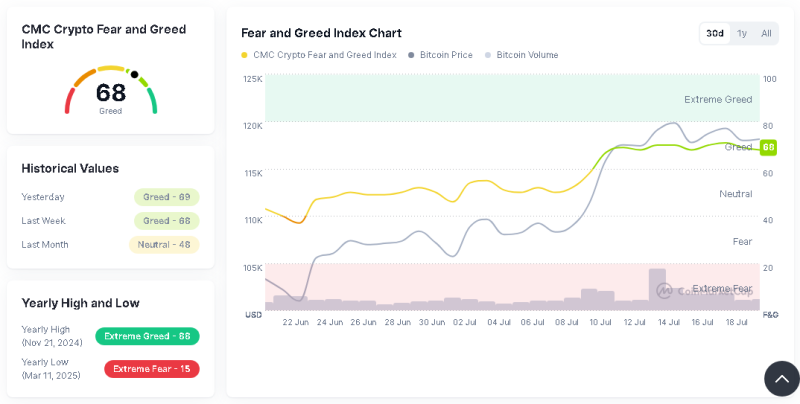Image resolution: width=800 pixels, height=404 pixels.
Task: Click the Extreme Fear - 15 yearly low badge
Action: 152,369
